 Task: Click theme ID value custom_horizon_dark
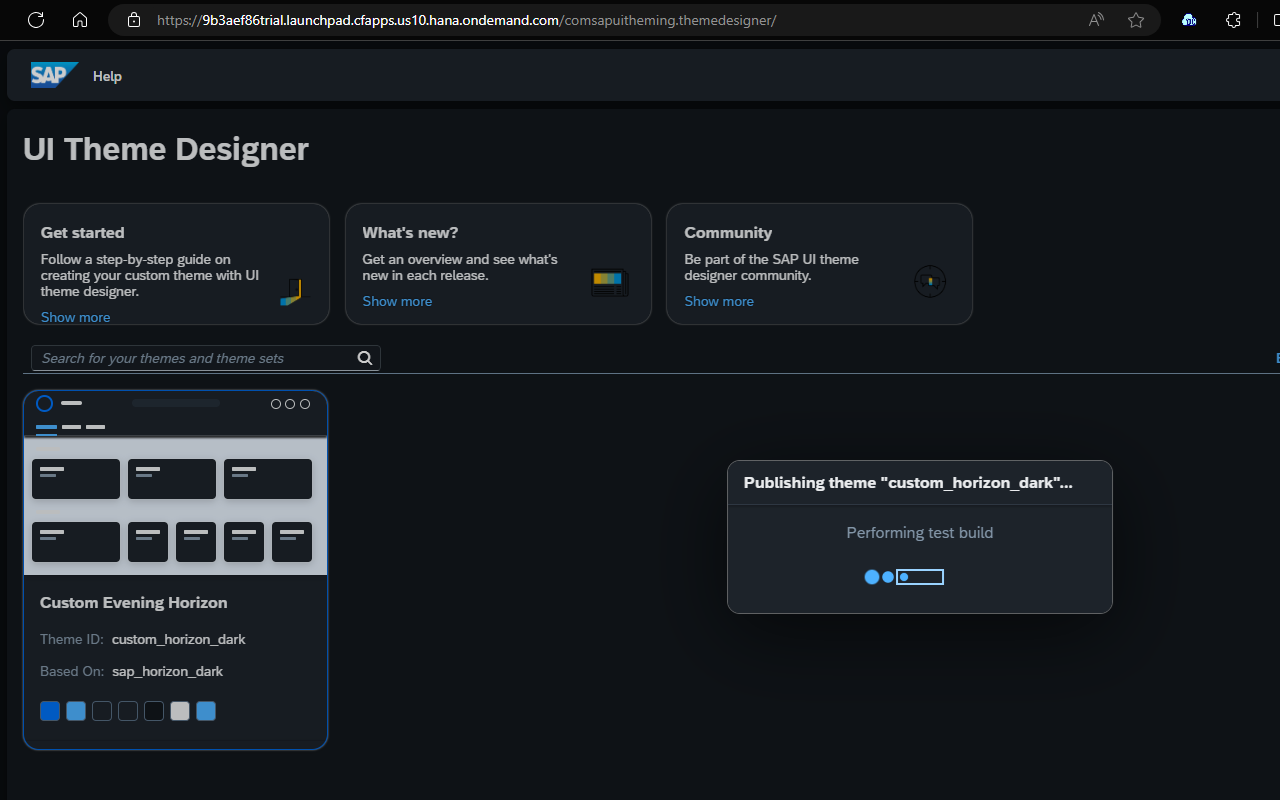[179, 639]
